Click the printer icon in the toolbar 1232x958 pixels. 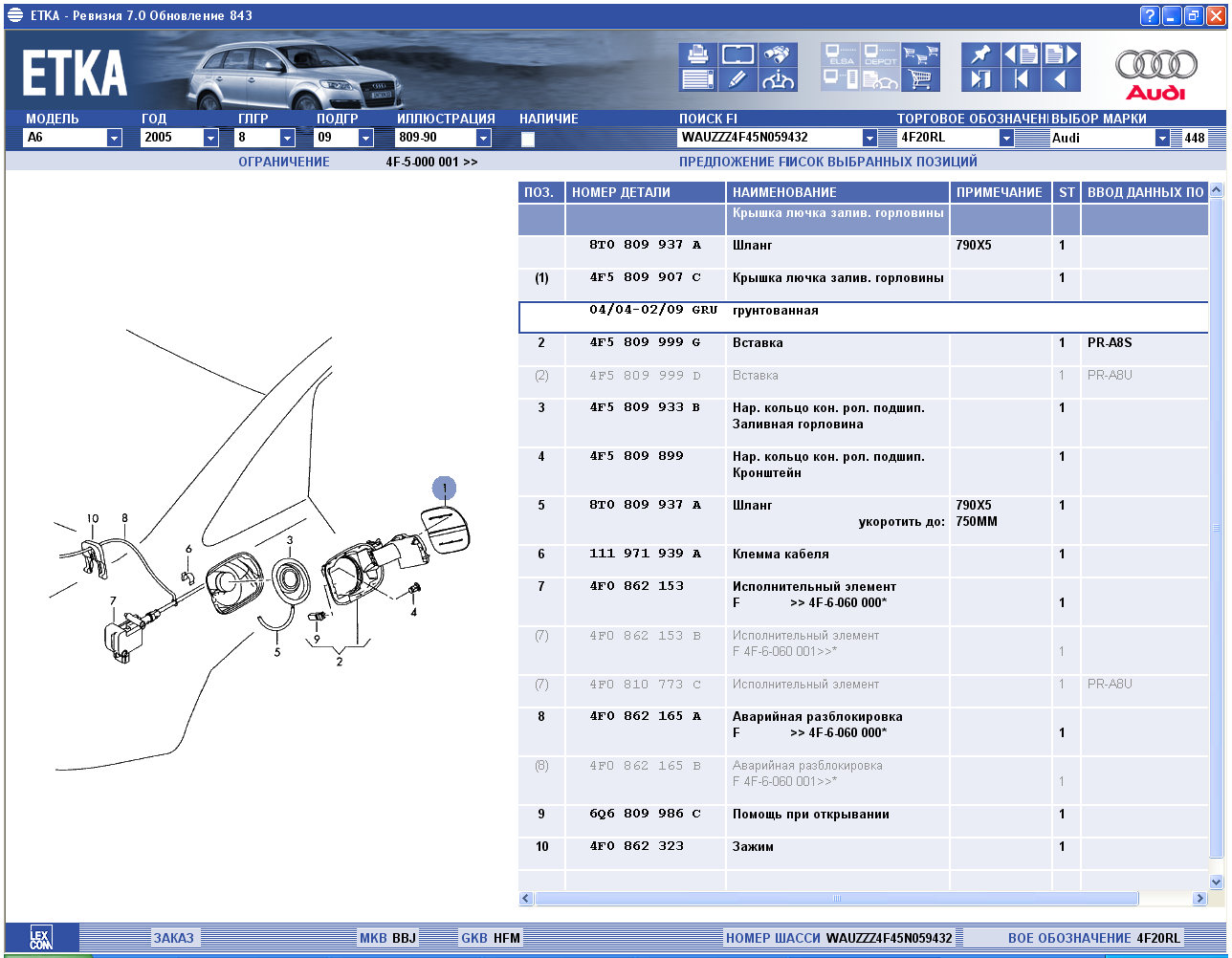697,54
